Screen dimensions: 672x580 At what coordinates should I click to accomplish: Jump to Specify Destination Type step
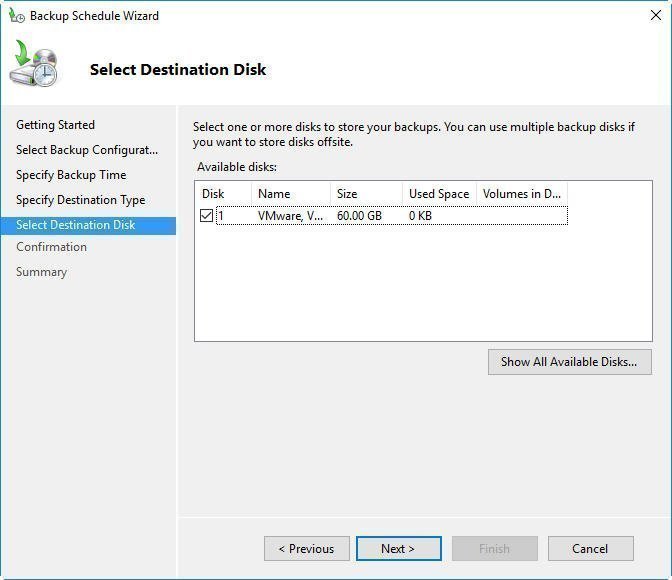[80, 200]
